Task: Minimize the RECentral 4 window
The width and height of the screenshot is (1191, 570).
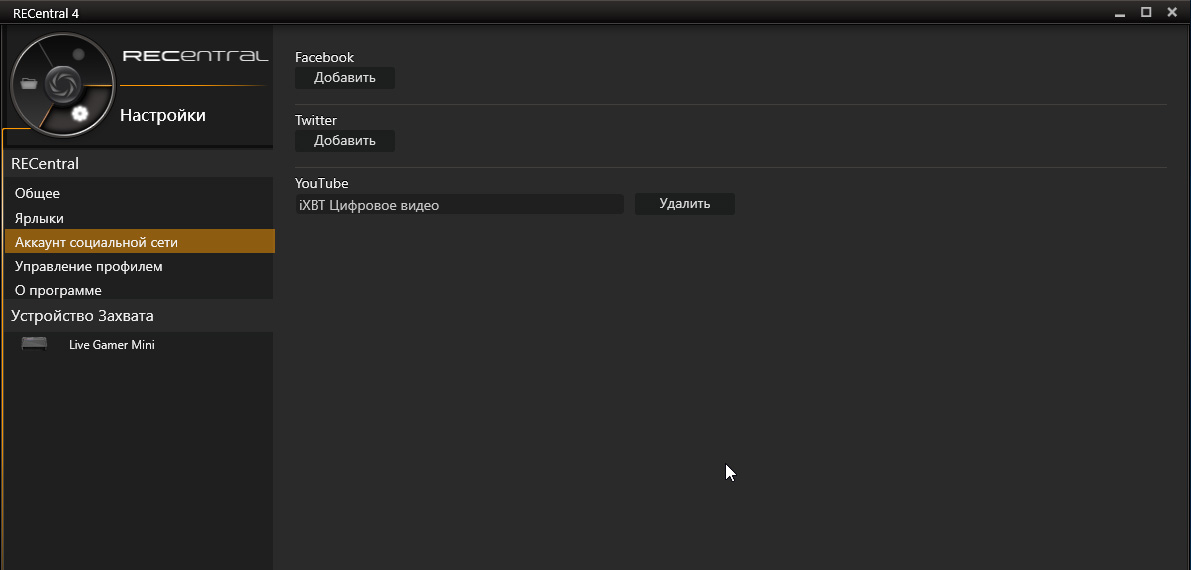Action: coord(1120,12)
